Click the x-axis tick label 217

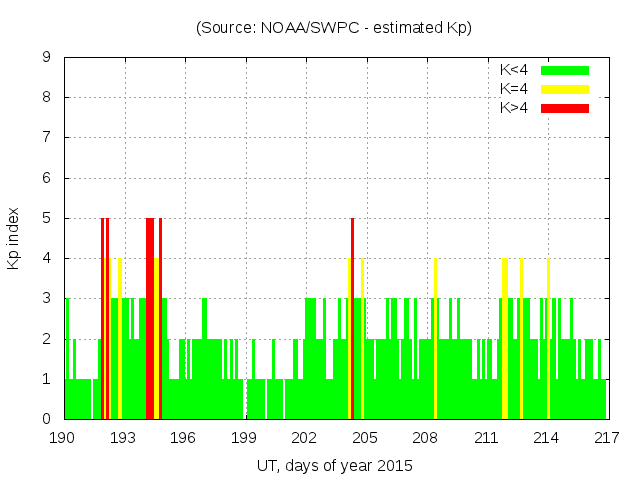[606, 437]
